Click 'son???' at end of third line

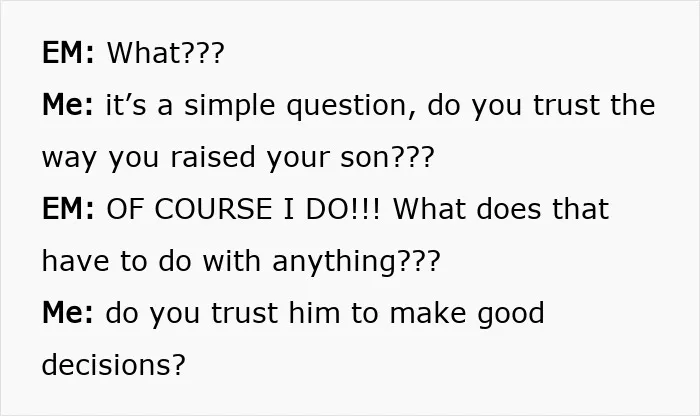[x=387, y=158]
